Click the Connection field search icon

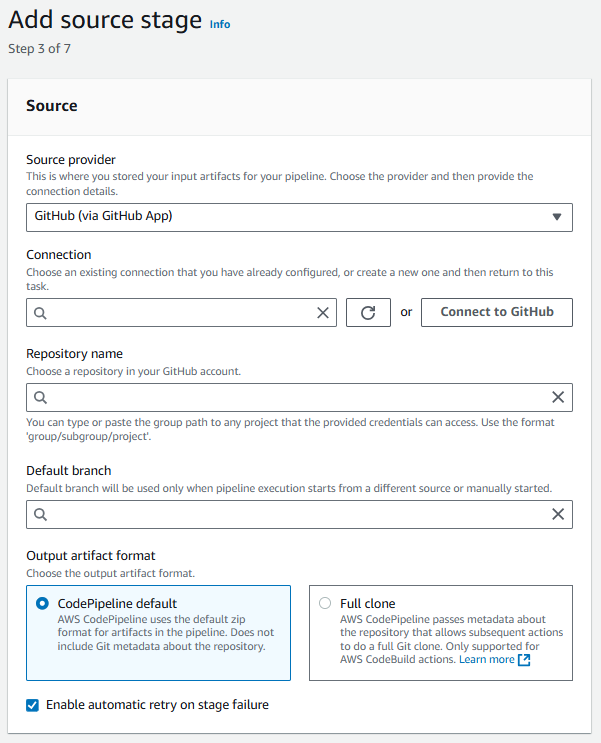coord(41,313)
